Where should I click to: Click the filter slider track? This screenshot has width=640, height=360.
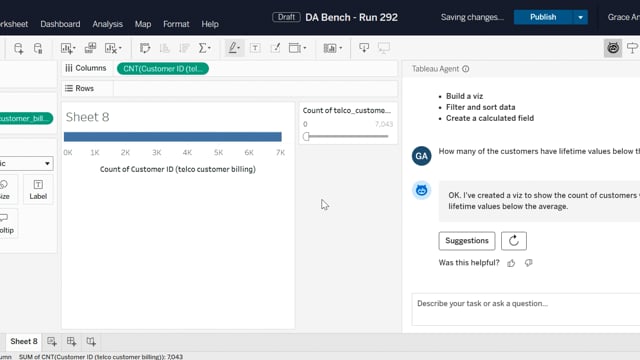click(x=347, y=136)
